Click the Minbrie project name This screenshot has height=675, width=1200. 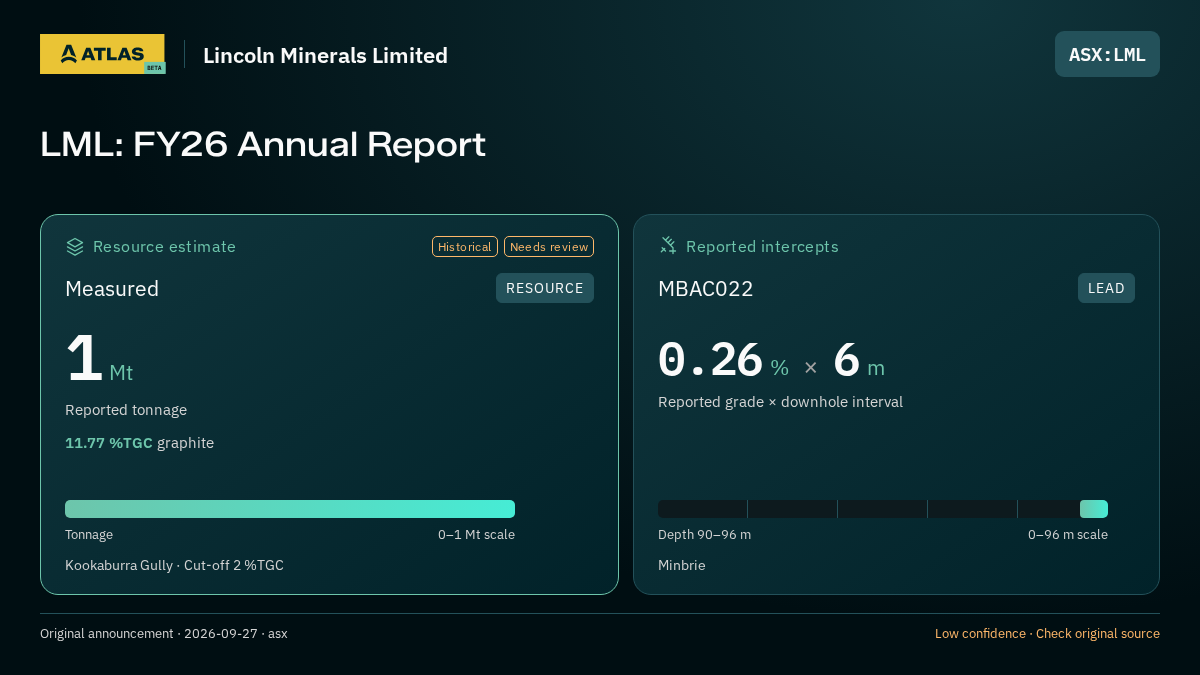[682, 565]
